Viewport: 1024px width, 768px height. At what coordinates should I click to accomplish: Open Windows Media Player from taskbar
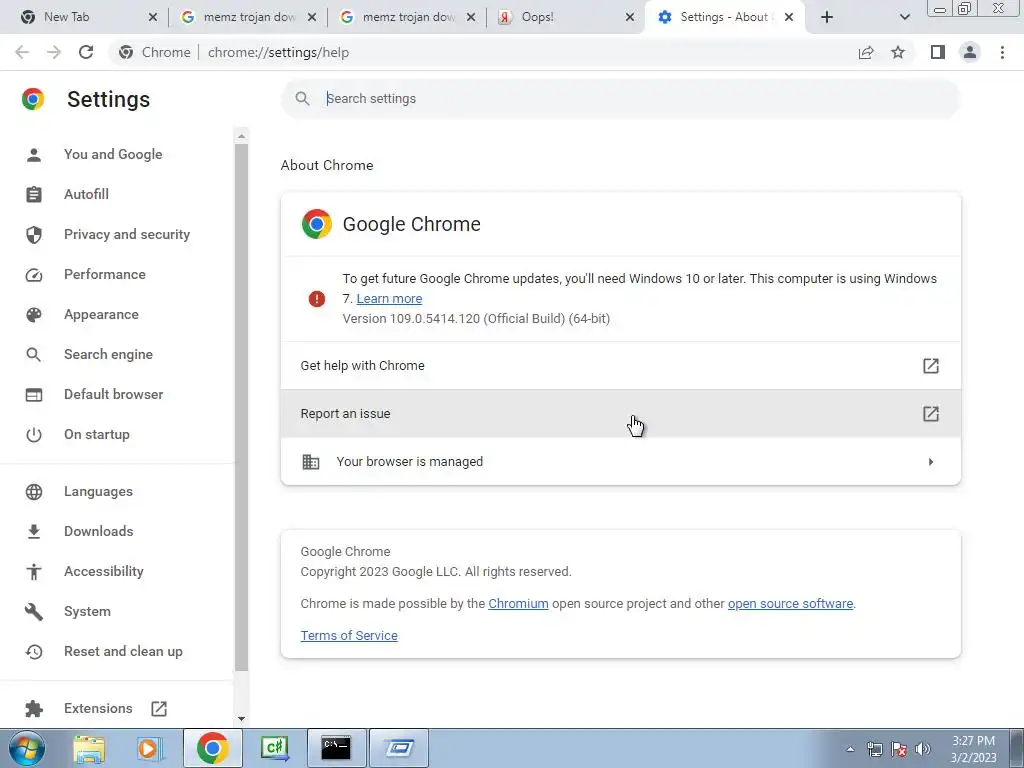pos(150,748)
